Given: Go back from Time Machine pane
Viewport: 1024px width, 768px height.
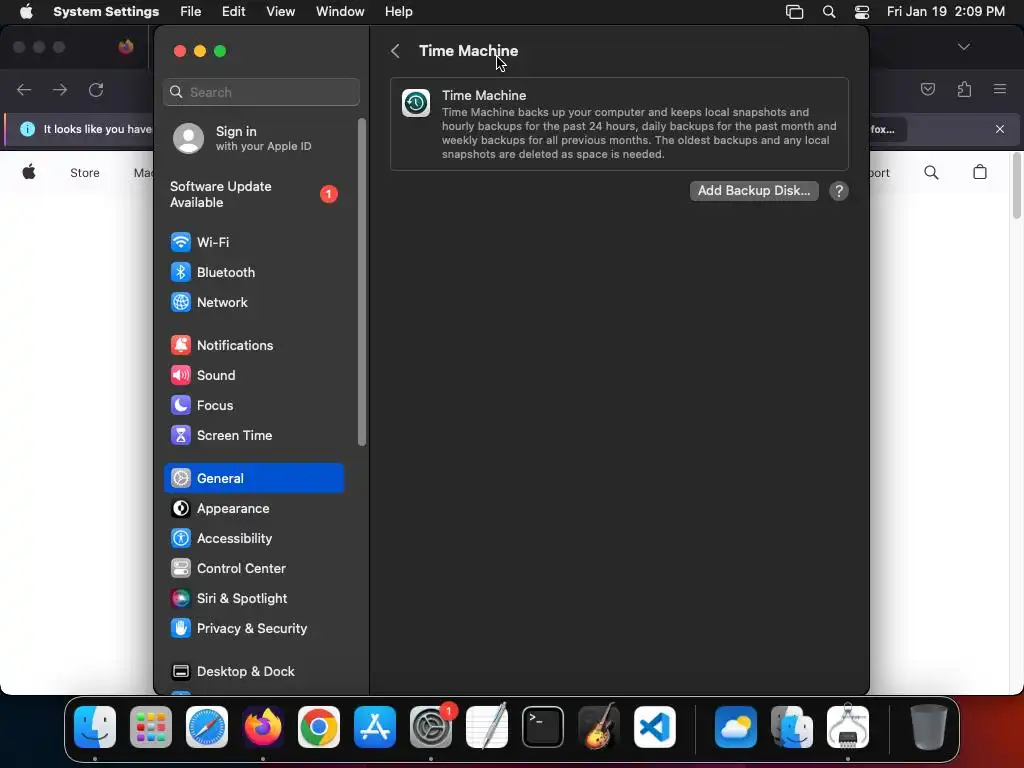Looking at the screenshot, I should [x=395, y=51].
